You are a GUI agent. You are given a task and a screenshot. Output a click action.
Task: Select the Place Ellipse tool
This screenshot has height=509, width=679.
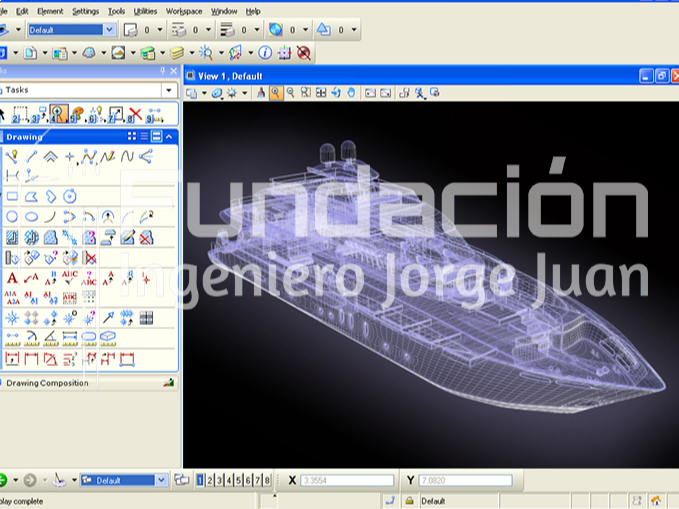tap(32, 217)
